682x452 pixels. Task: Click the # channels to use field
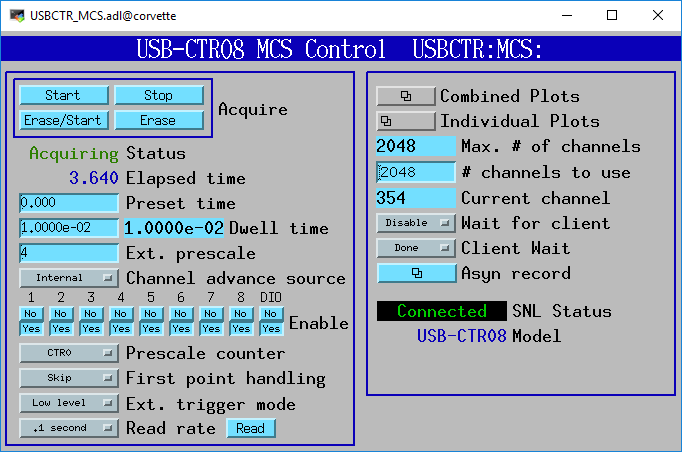pyautogui.click(x=416, y=172)
